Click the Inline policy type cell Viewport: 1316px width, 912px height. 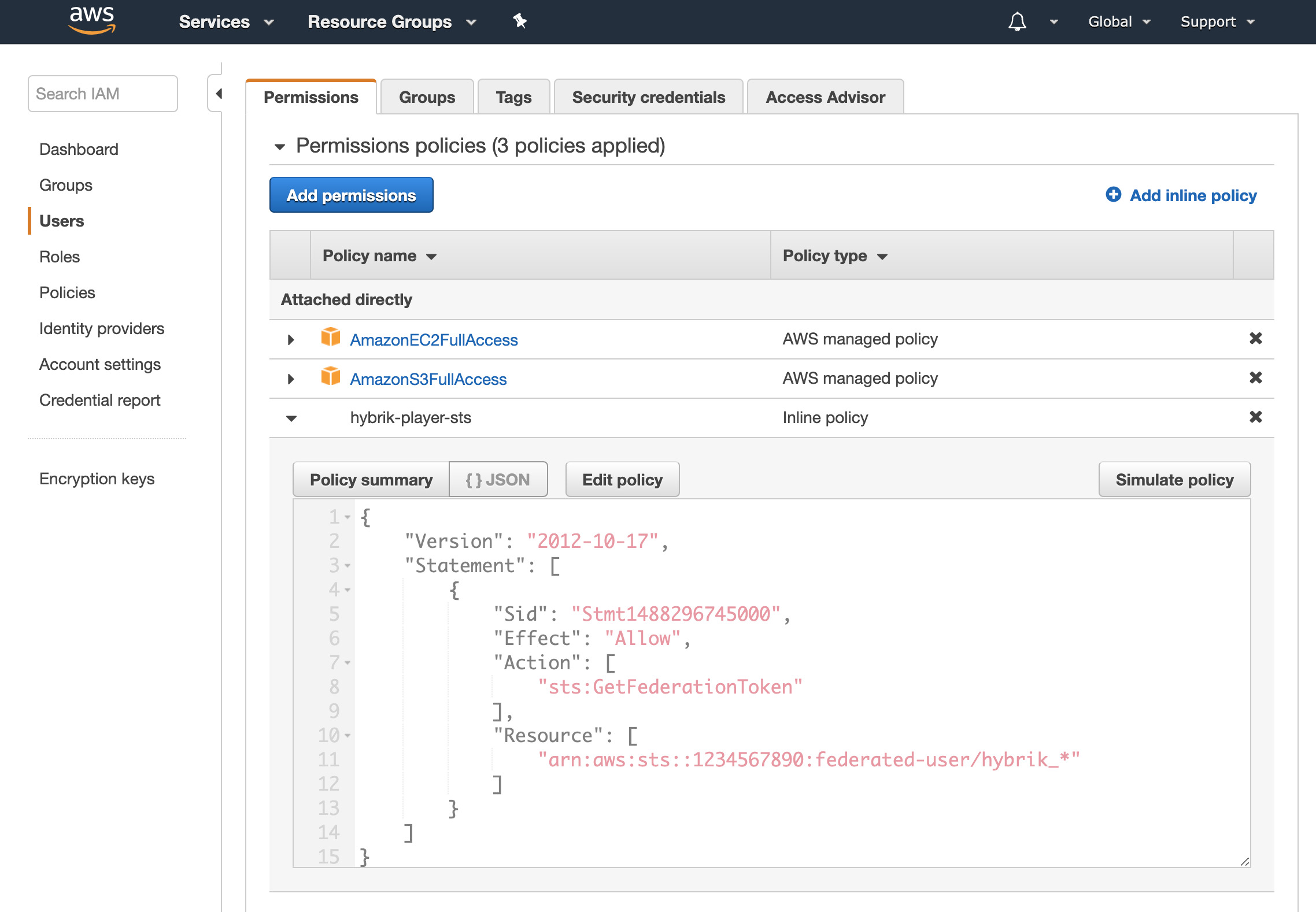(x=825, y=417)
